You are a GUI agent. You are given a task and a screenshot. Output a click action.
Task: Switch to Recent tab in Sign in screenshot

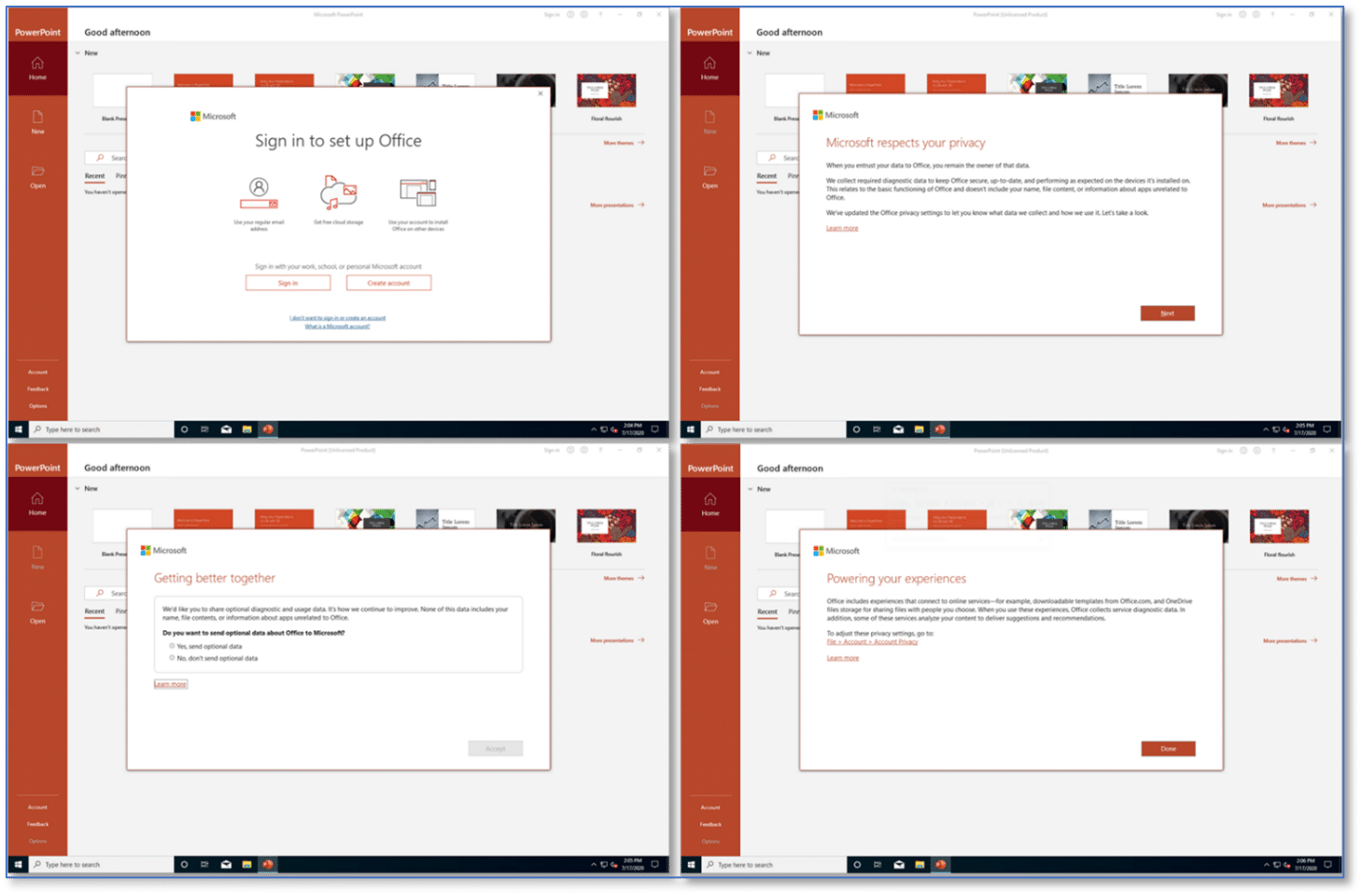95,176
